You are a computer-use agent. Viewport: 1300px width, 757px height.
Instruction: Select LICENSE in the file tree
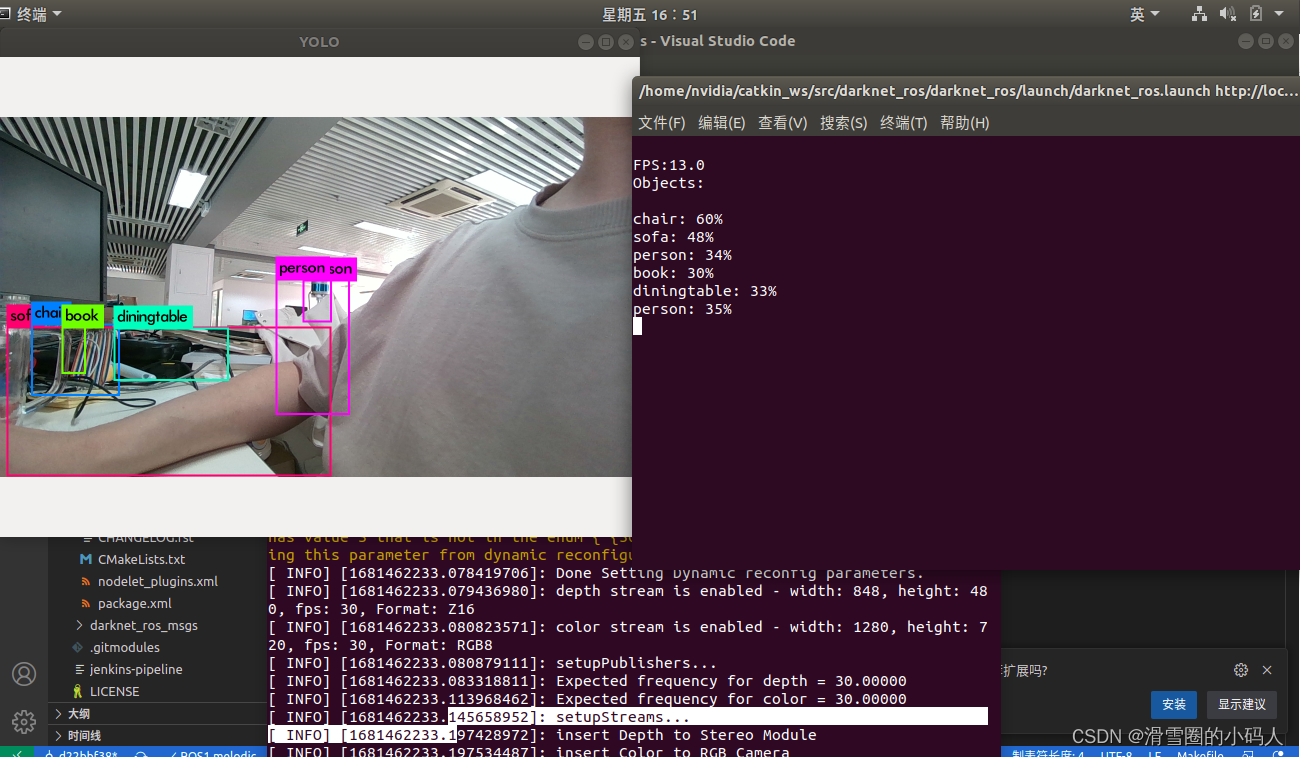(115, 691)
